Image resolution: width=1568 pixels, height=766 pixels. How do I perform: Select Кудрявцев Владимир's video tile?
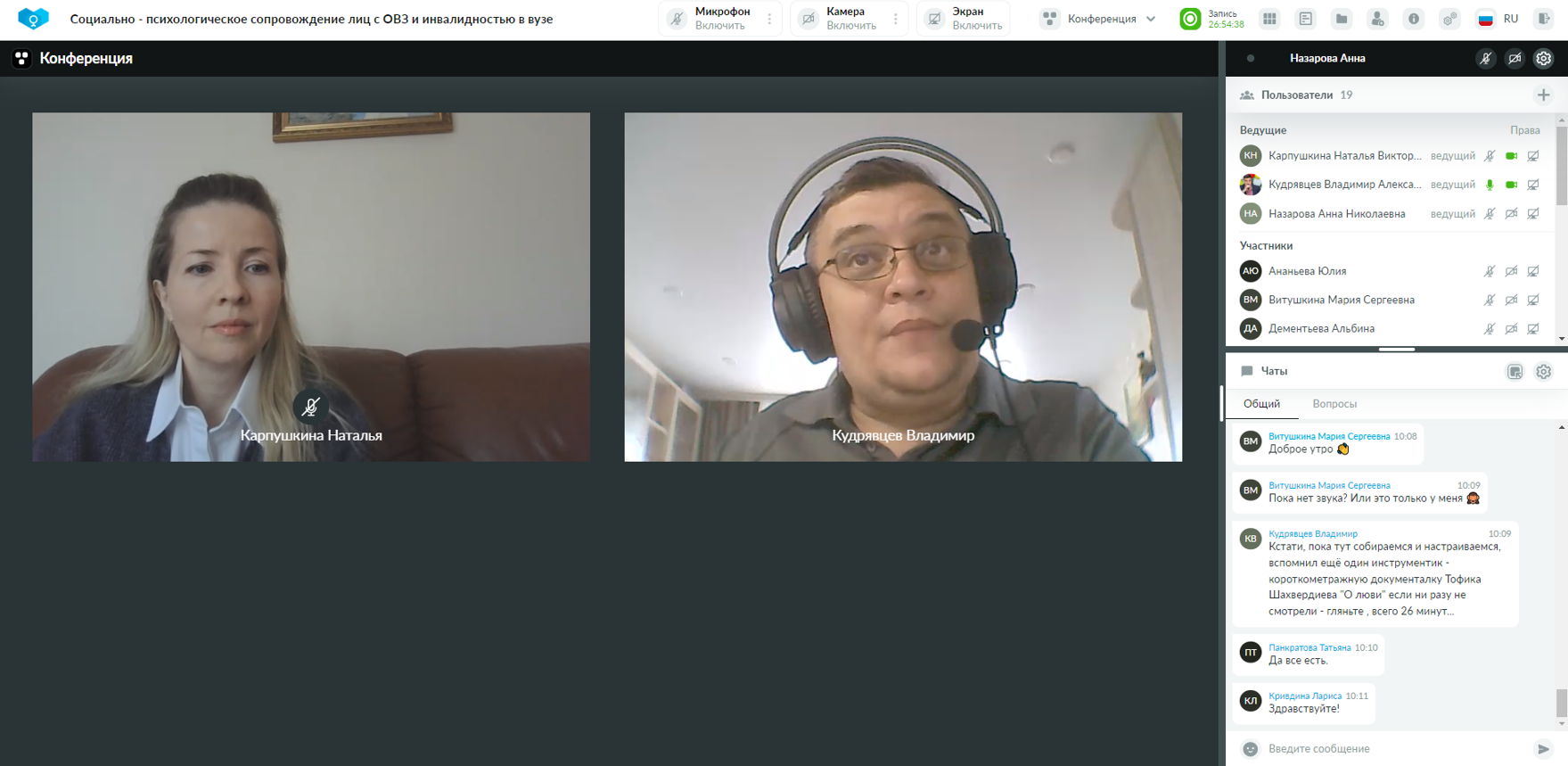tap(903, 287)
